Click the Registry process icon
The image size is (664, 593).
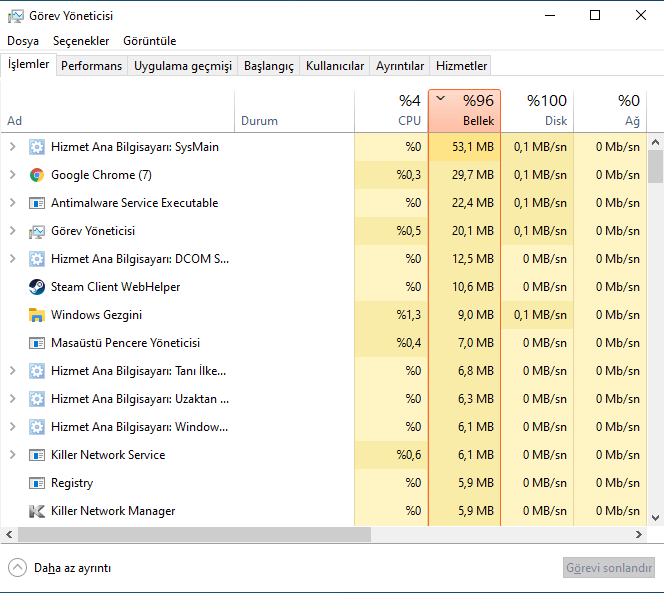click(37, 483)
